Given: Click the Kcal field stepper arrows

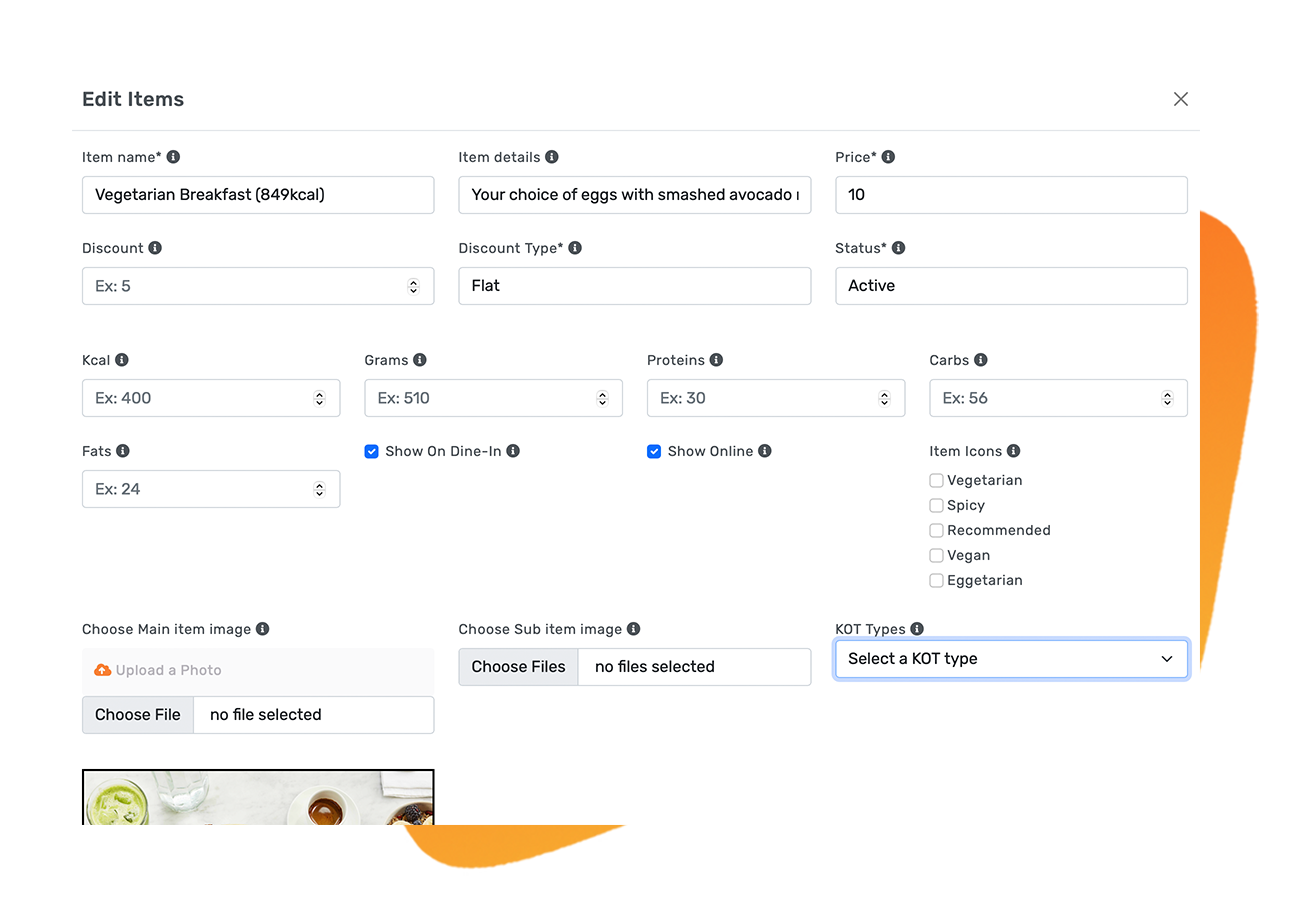Looking at the screenshot, I should [x=320, y=398].
